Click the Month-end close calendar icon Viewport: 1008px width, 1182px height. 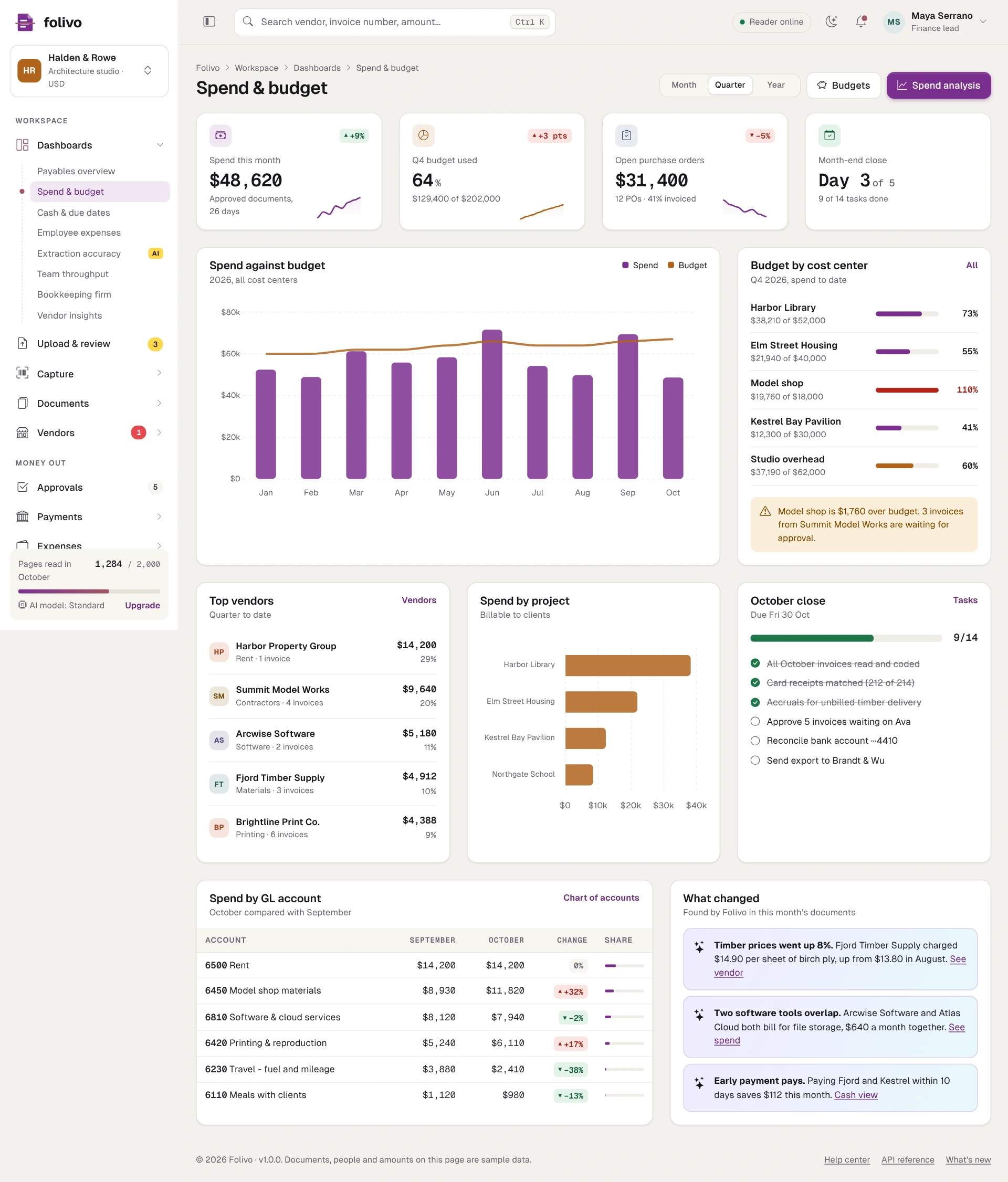click(x=829, y=135)
